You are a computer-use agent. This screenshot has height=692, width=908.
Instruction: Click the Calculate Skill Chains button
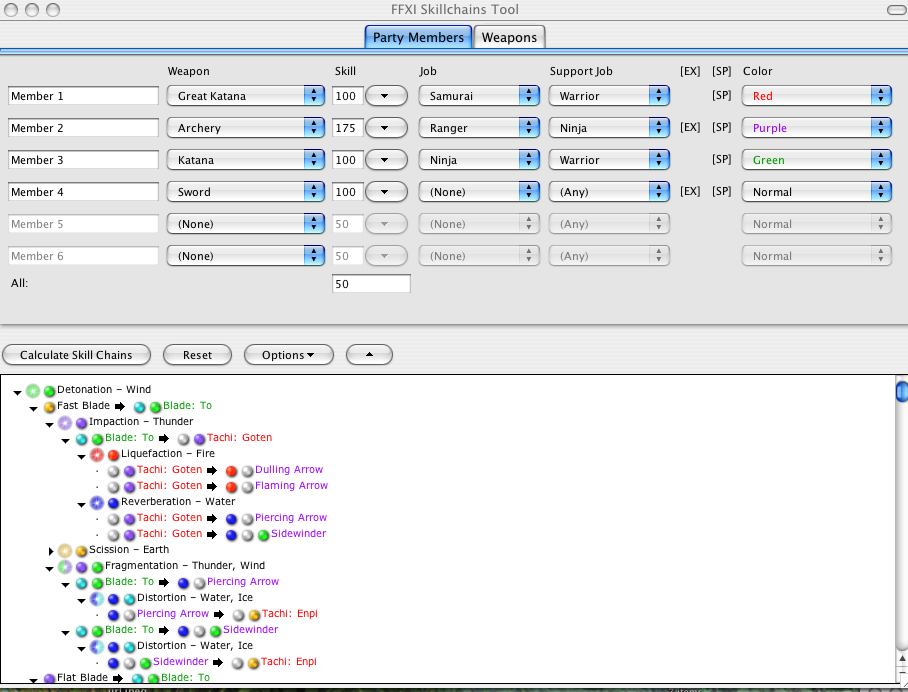pos(76,355)
